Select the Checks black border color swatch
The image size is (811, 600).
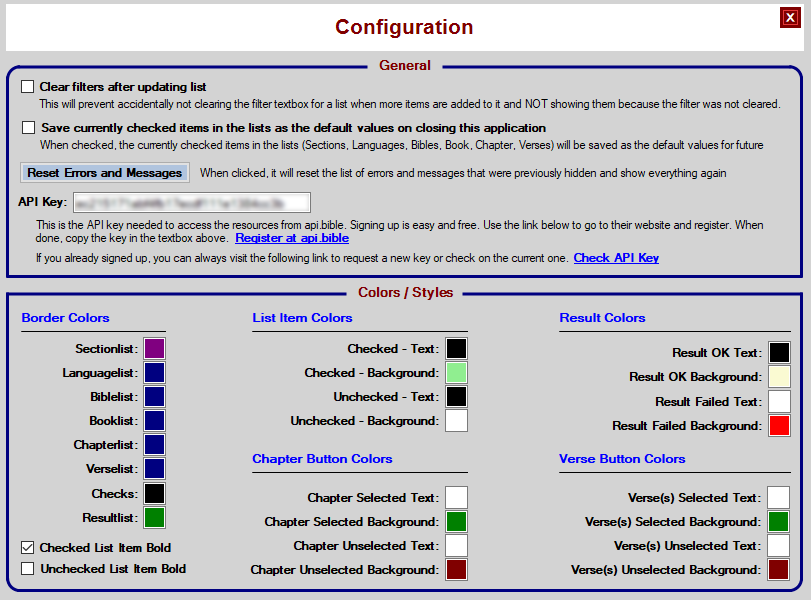pyautogui.click(x=154, y=494)
